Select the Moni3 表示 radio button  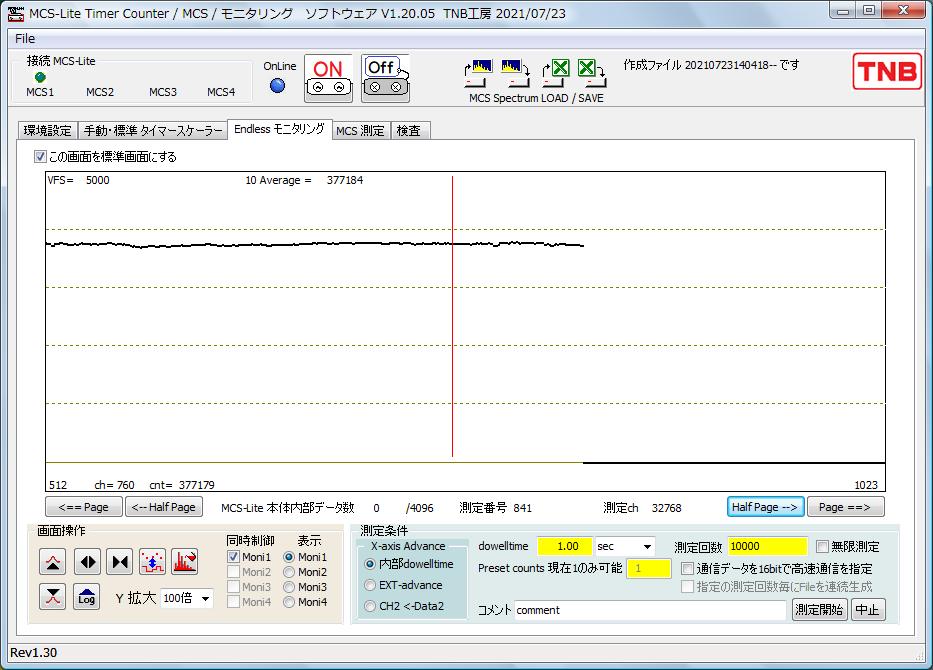tap(289, 587)
